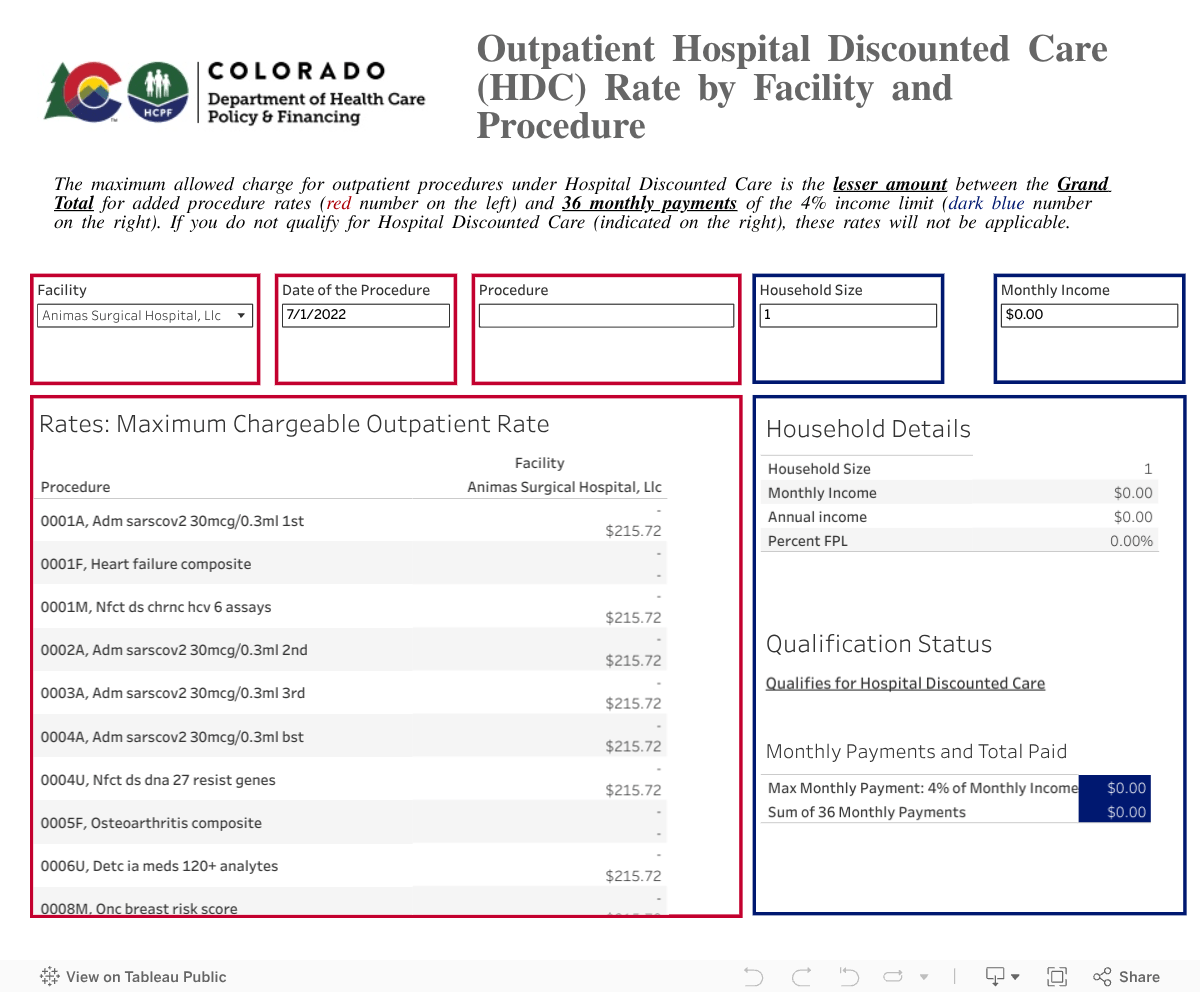Viewport: 1200px width, 992px height.
Task: Select row 0001A, Adm sarscov2 30mcg/0.3ml 1st
Action: click(x=351, y=521)
